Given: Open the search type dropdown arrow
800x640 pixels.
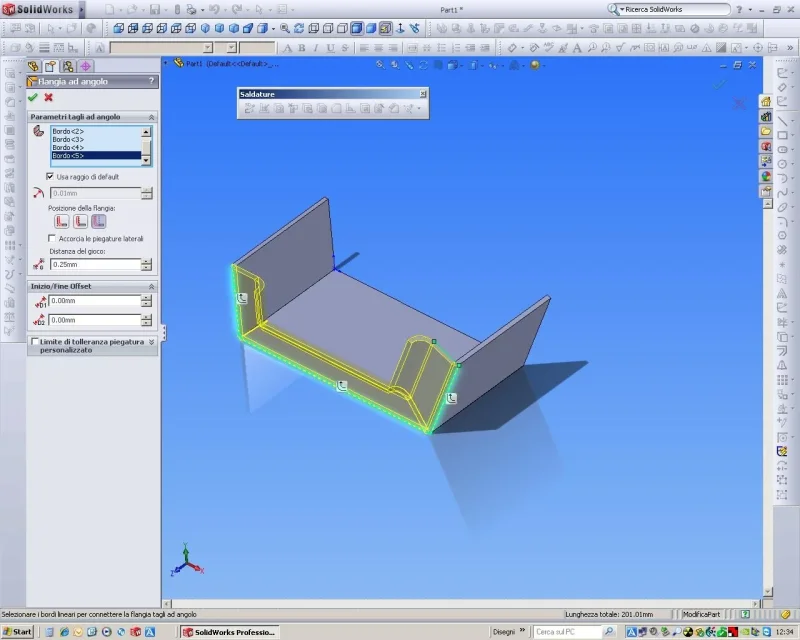Looking at the screenshot, I should 622,10.
